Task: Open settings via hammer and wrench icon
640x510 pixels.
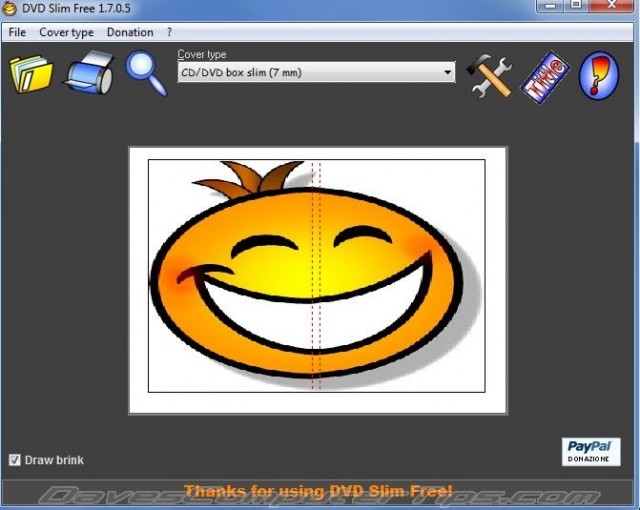Action: coord(489,76)
